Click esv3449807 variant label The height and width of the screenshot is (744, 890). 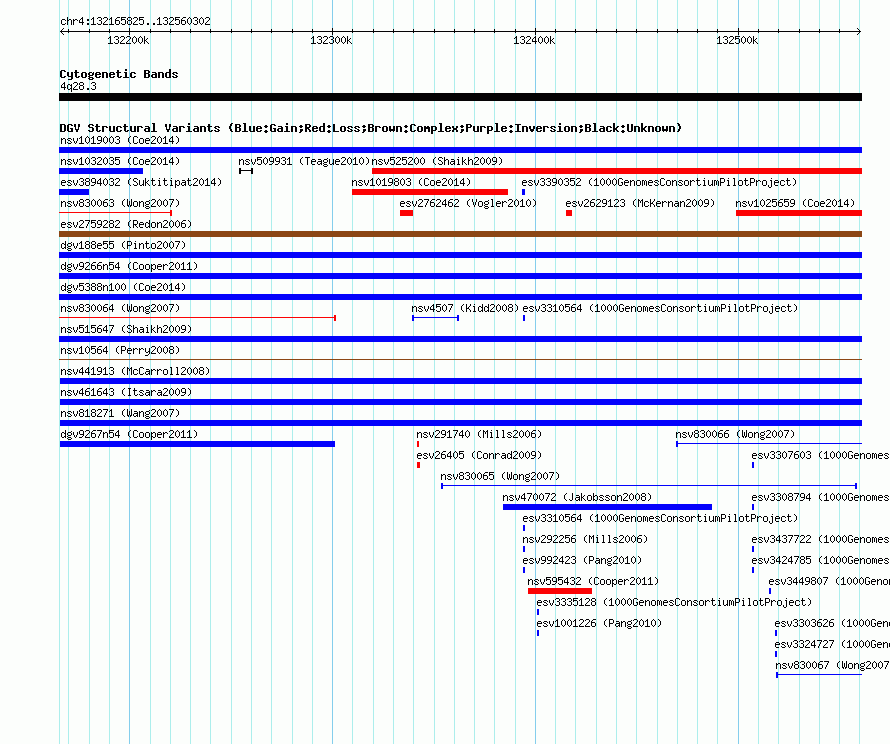tap(829, 581)
